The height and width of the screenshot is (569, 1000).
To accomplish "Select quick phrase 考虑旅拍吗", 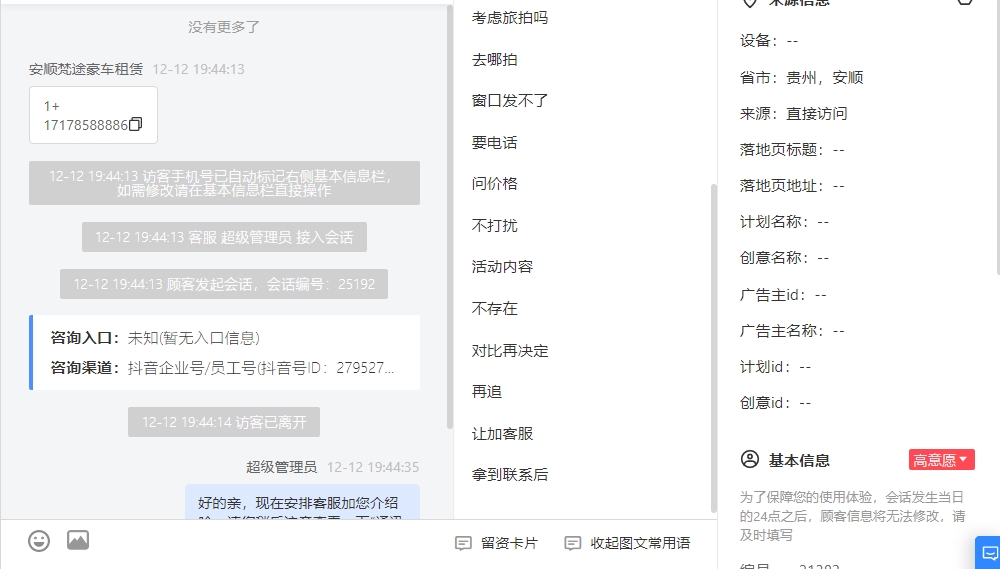I will point(510,18).
